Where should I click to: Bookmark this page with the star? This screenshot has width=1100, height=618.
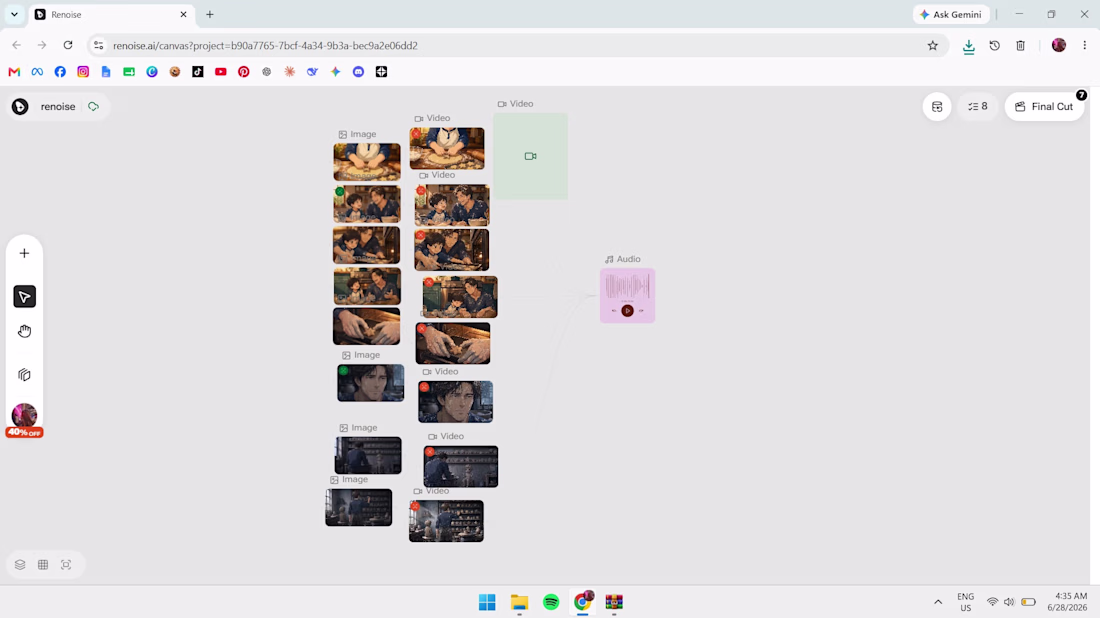click(932, 46)
